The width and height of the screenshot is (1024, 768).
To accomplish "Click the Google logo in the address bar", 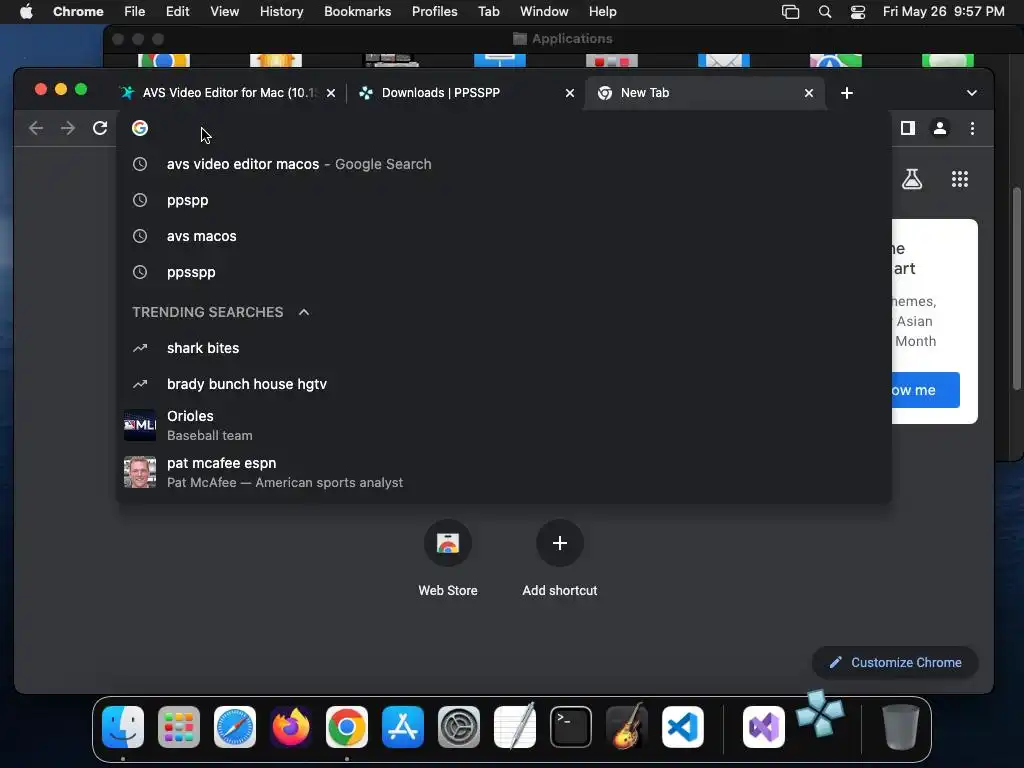I will click(x=140, y=128).
